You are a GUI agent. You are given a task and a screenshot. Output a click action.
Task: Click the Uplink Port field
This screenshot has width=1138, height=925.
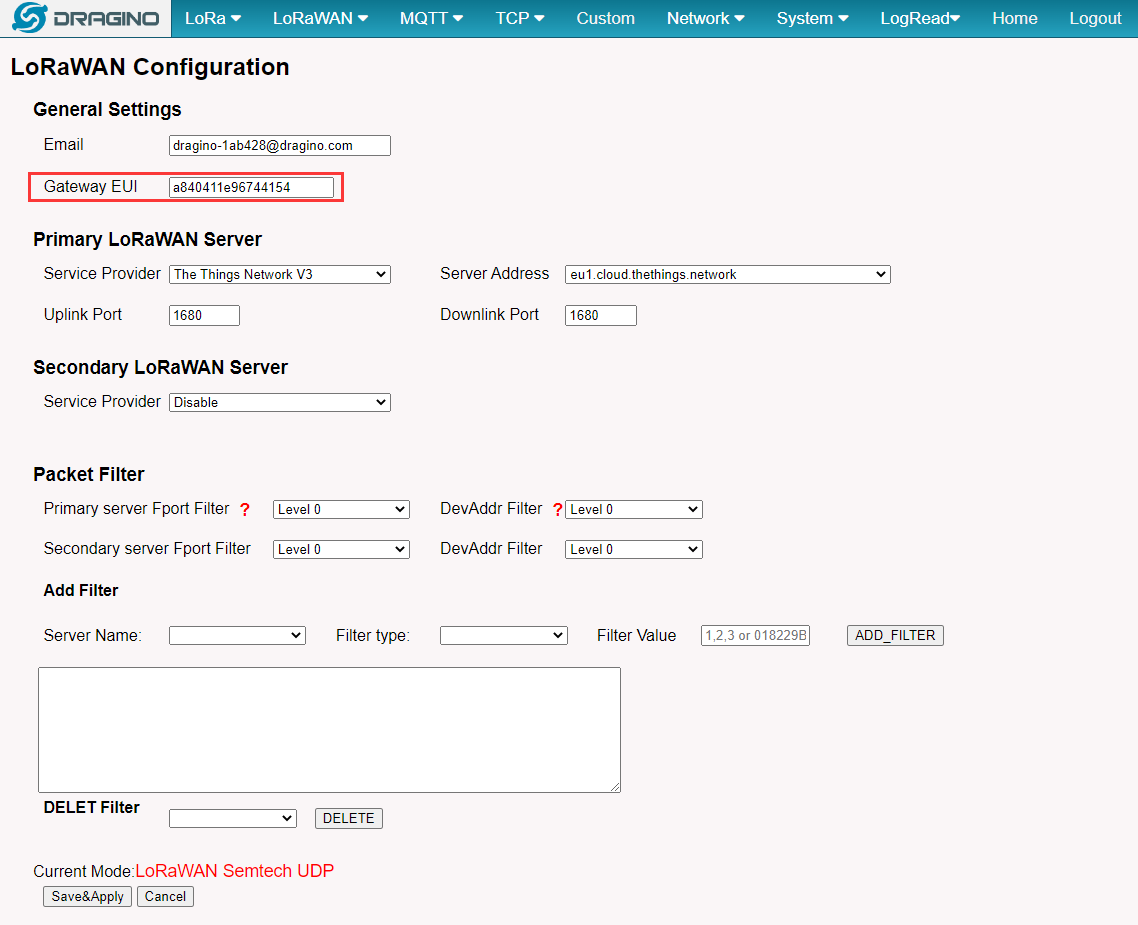(204, 316)
